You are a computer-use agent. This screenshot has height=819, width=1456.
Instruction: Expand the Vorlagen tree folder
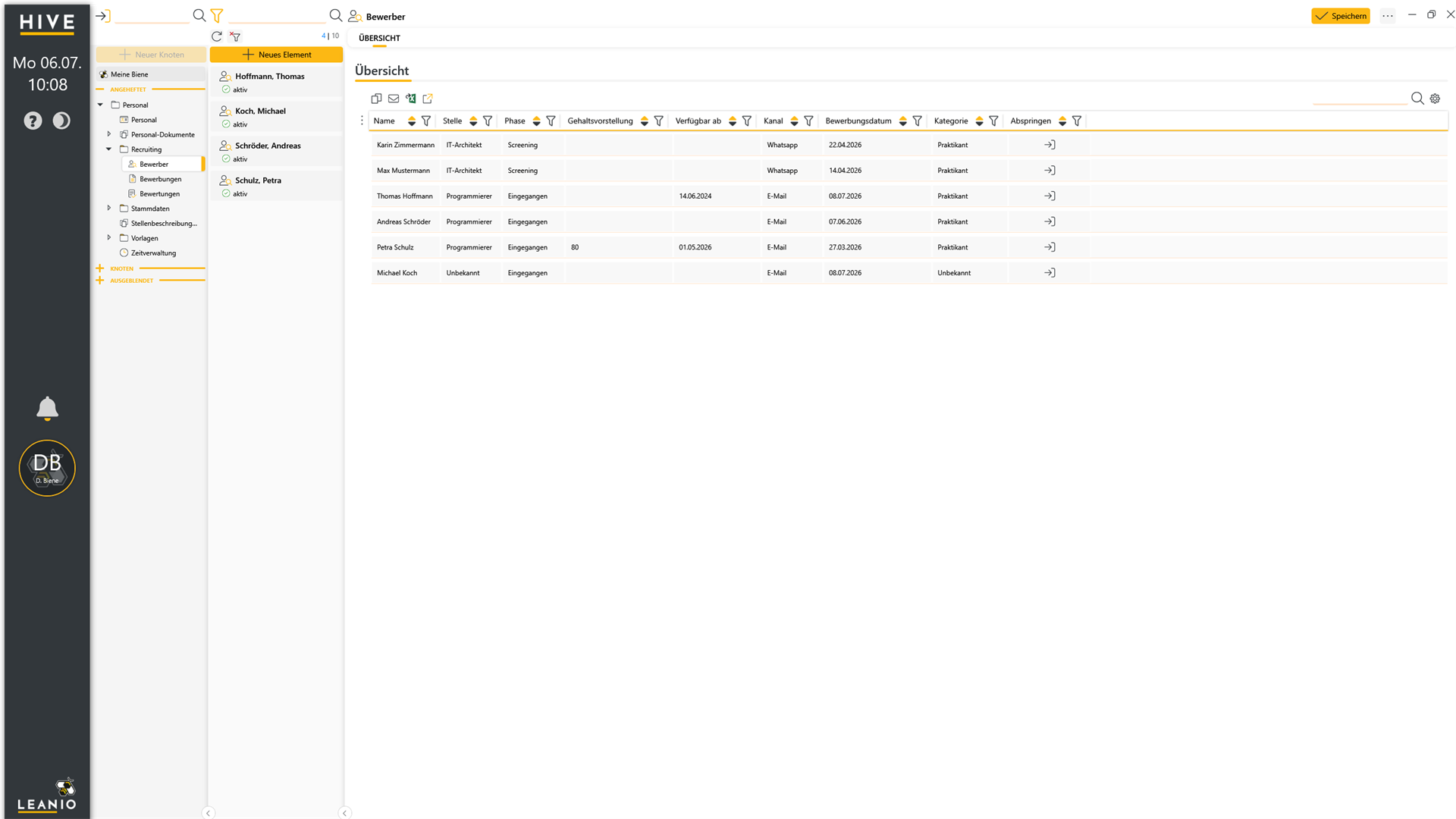pyautogui.click(x=109, y=238)
